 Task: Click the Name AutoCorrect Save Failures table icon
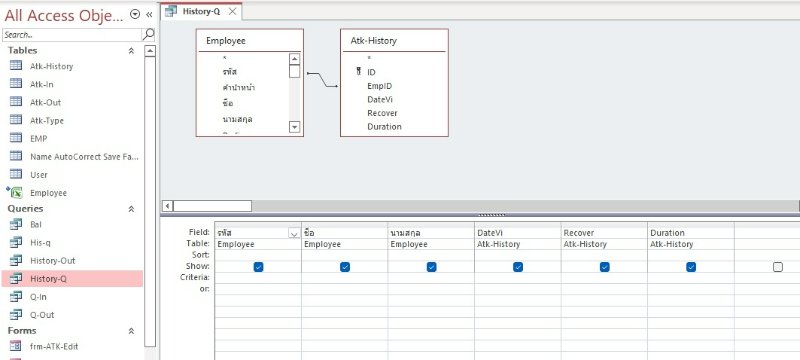16,156
